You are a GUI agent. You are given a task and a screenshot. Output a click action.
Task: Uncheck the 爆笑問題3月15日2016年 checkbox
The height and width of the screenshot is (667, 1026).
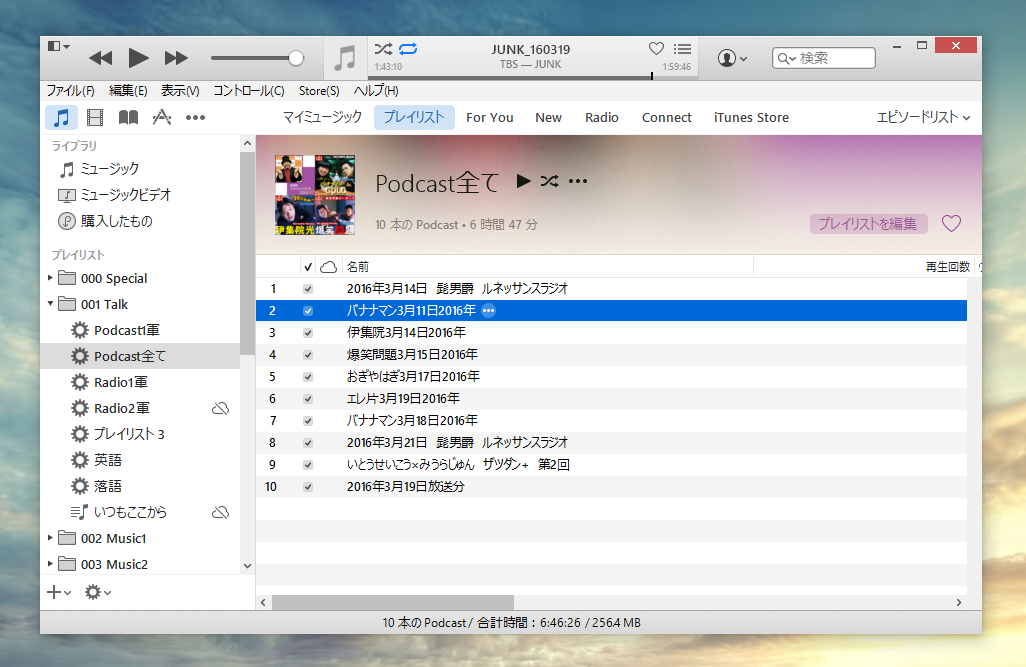(x=308, y=355)
